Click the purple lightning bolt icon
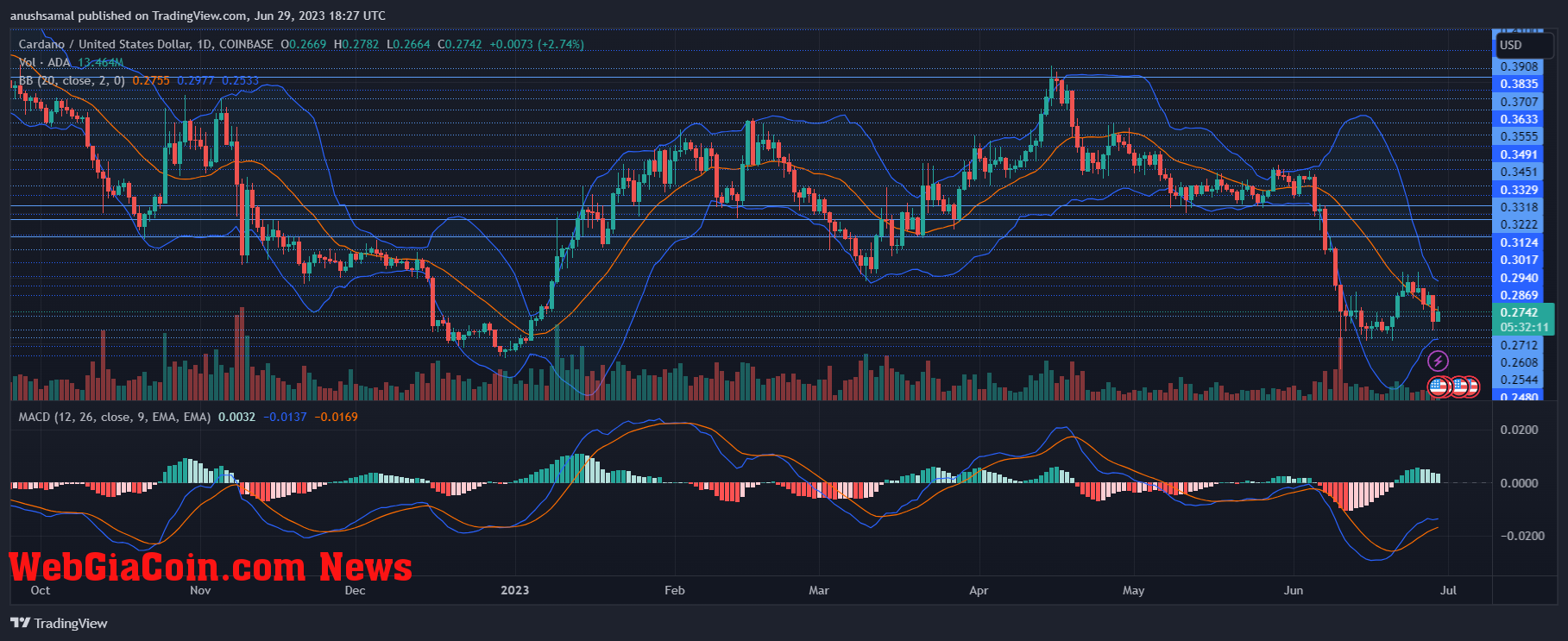 tap(1438, 361)
